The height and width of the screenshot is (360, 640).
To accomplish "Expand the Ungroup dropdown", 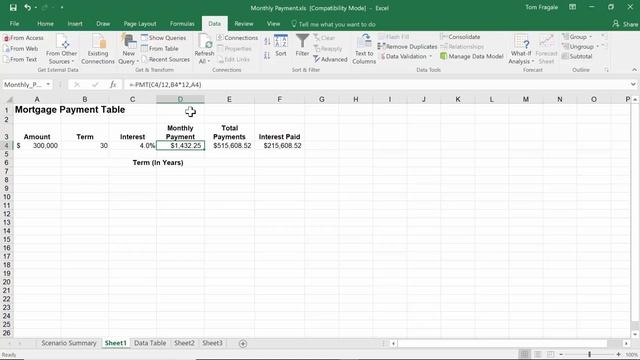I will point(598,47).
